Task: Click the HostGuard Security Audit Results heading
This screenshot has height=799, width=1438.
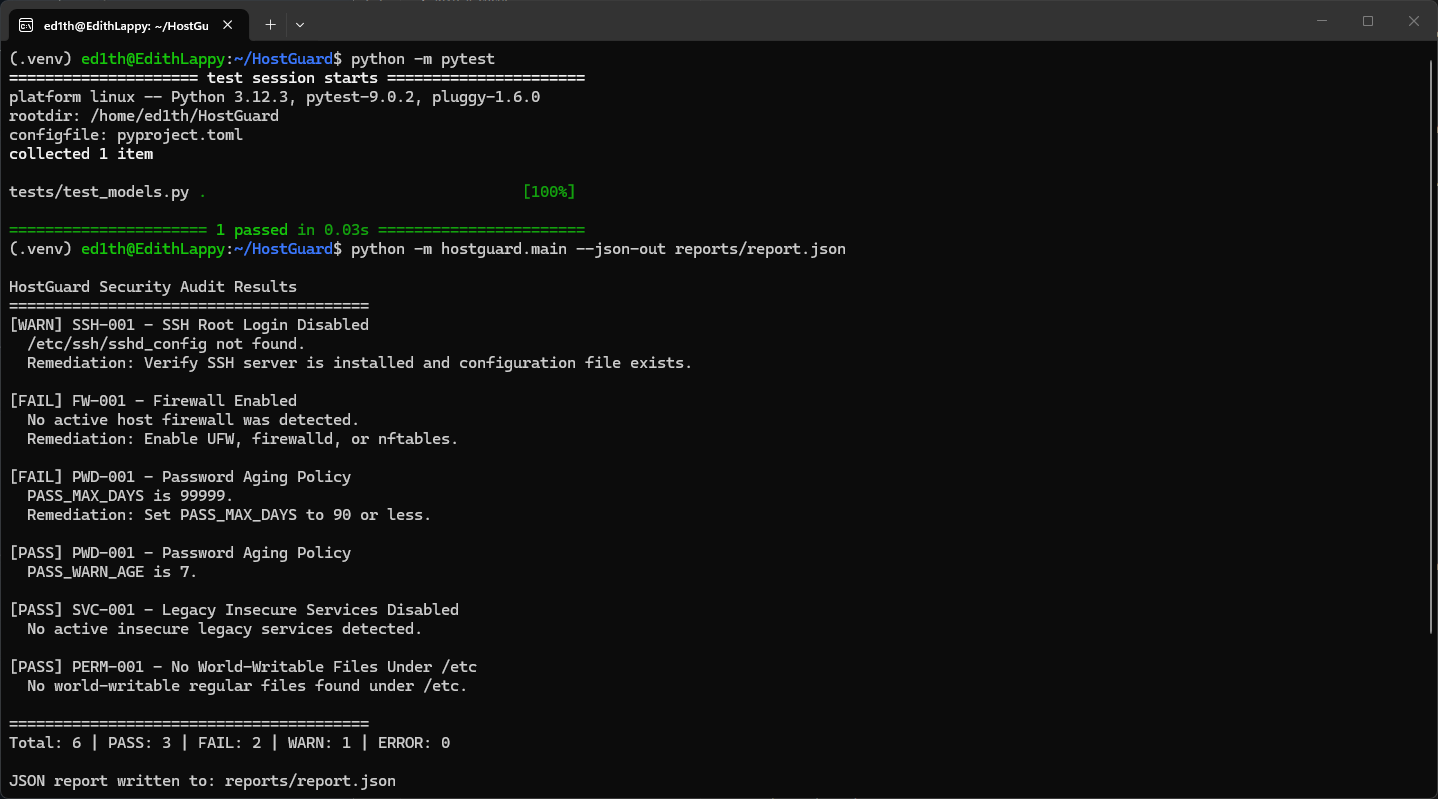Action: [x=151, y=286]
